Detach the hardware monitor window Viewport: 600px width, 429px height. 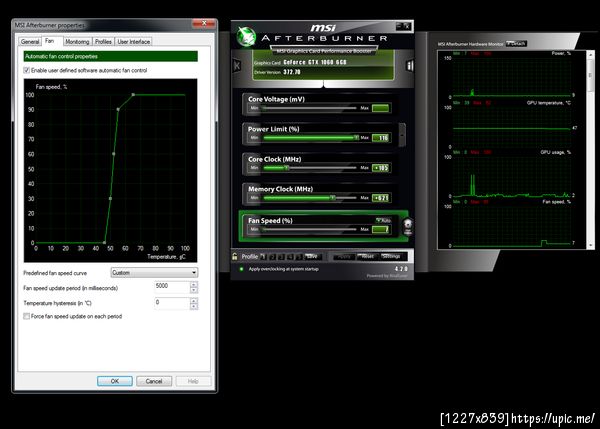tap(516, 44)
